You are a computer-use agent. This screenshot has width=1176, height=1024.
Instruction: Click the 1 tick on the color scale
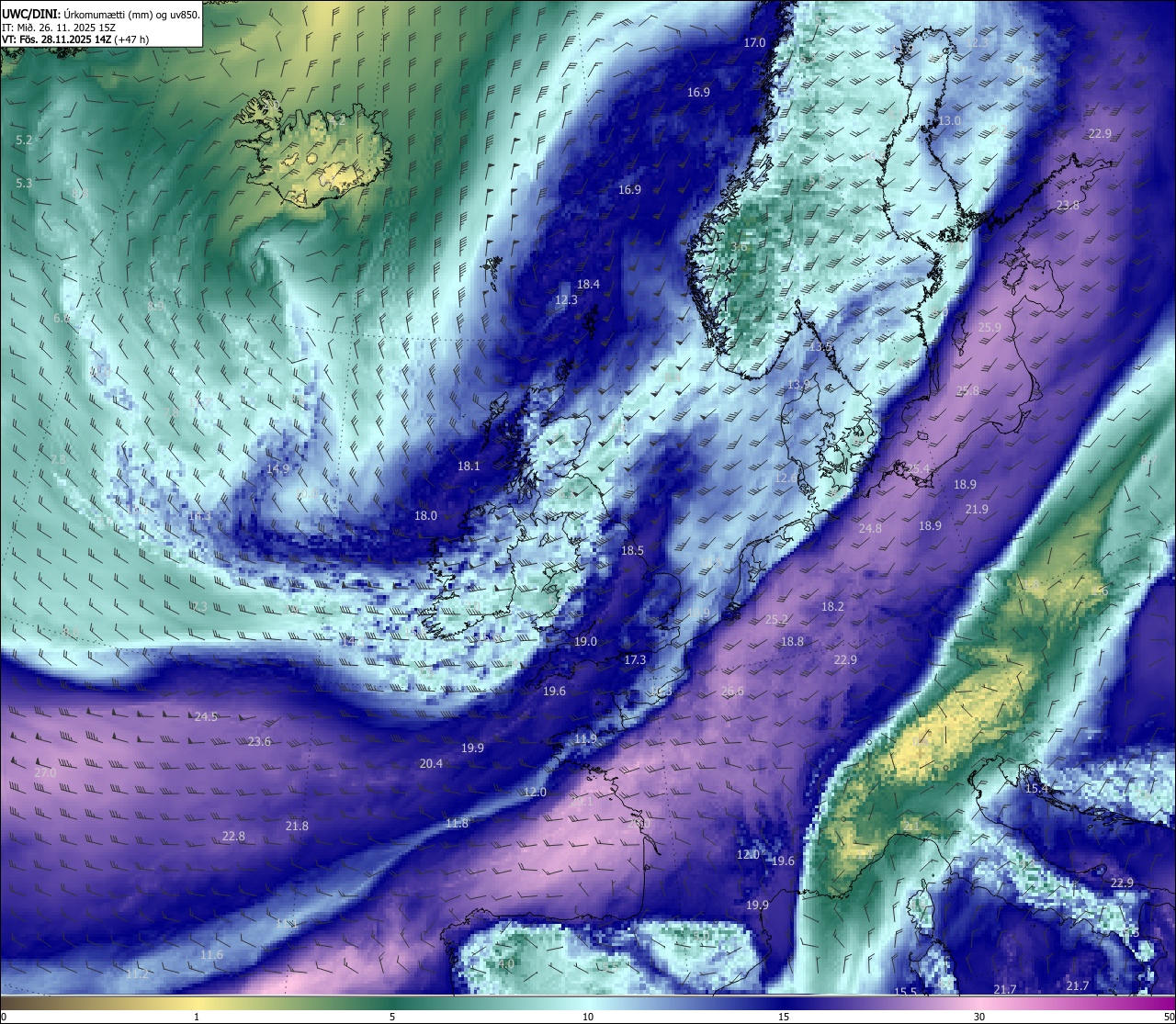[x=197, y=1017]
